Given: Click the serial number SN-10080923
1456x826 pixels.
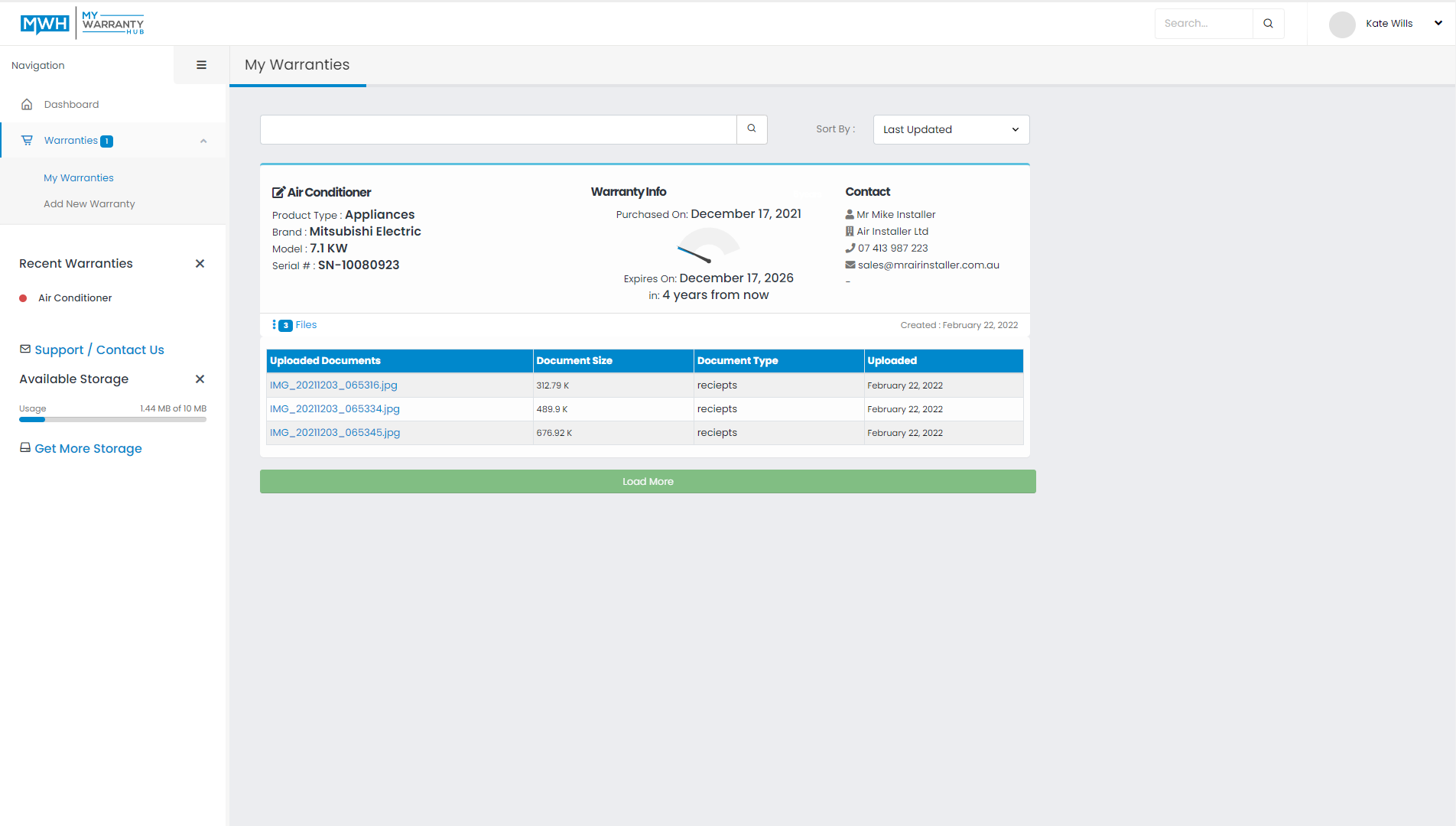Looking at the screenshot, I should pyautogui.click(x=359, y=265).
